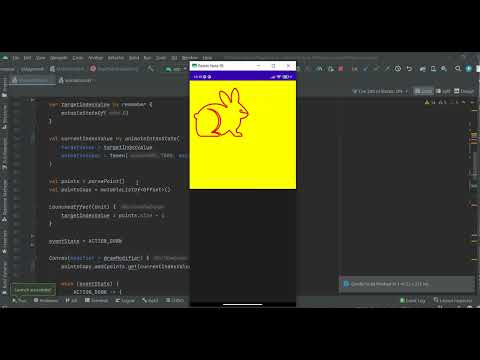
Task: Open the Git tool window button
Action: (x=71, y=300)
